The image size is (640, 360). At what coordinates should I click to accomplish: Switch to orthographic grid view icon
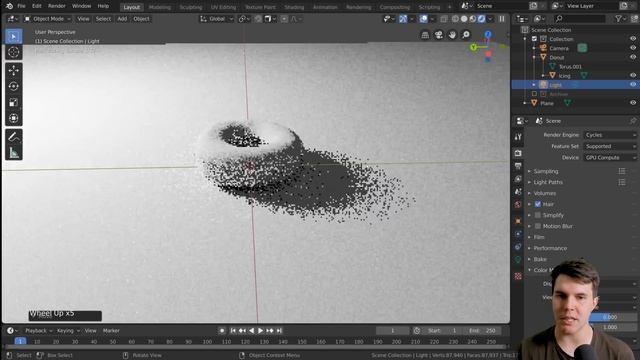425,35
